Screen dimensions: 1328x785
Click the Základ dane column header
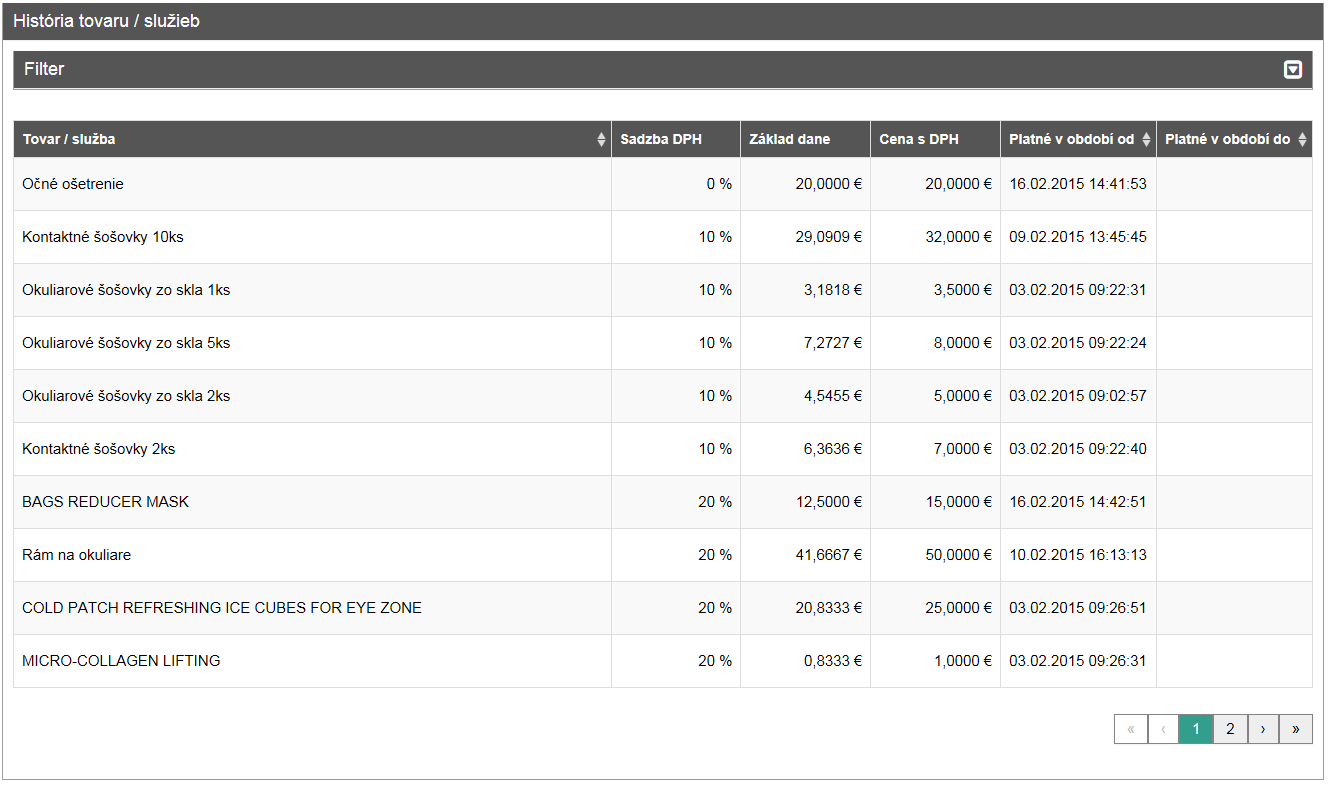pos(805,139)
